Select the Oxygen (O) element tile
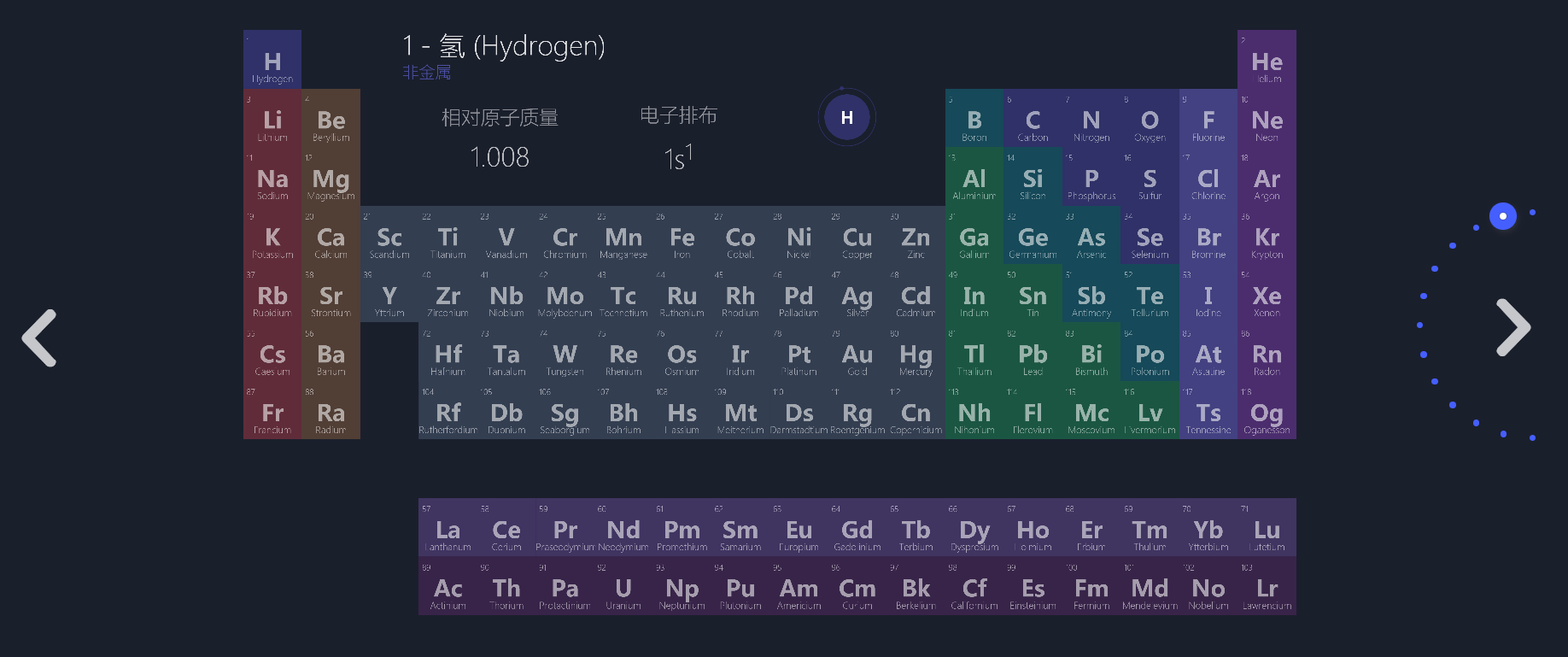The height and width of the screenshot is (657, 1568). click(x=1150, y=119)
